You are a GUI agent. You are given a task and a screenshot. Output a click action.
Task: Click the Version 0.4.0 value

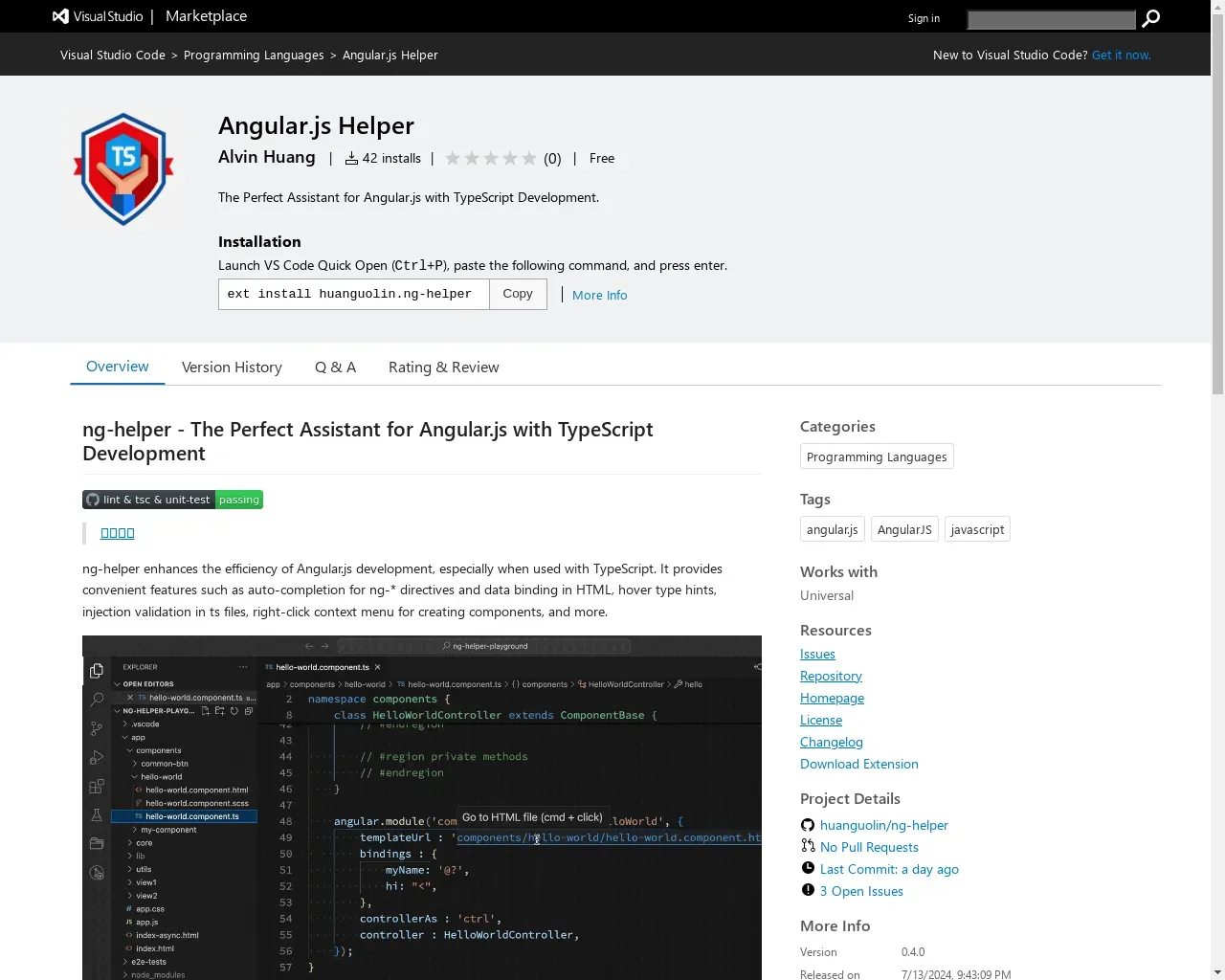point(913,952)
